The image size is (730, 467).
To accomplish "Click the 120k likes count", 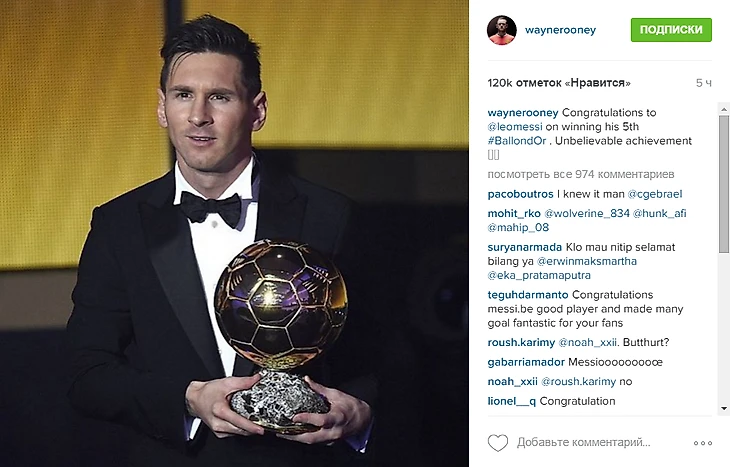I will 559,83.
